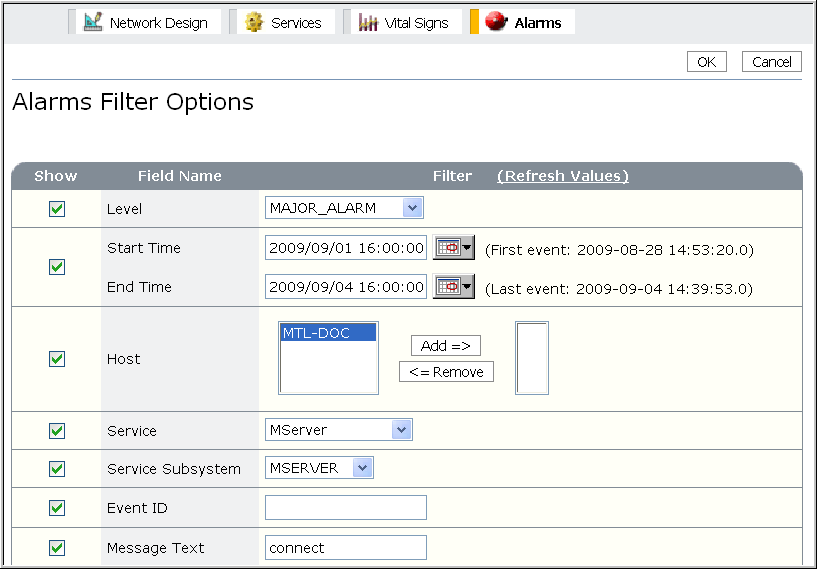817x569 pixels.
Task: Disable the Message Text show checkbox
Action: point(57,548)
